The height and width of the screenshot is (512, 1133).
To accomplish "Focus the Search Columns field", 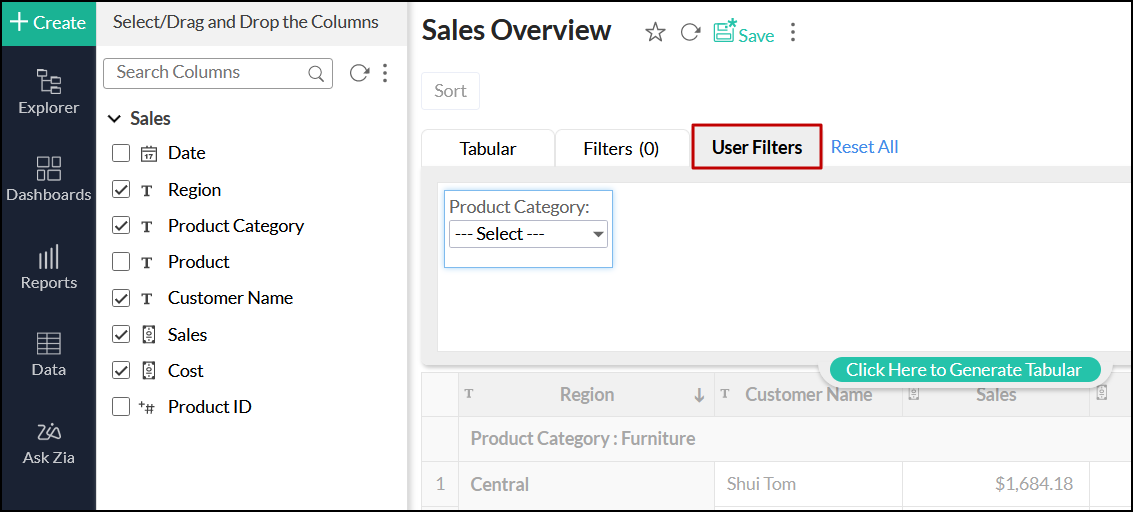I will coord(210,73).
